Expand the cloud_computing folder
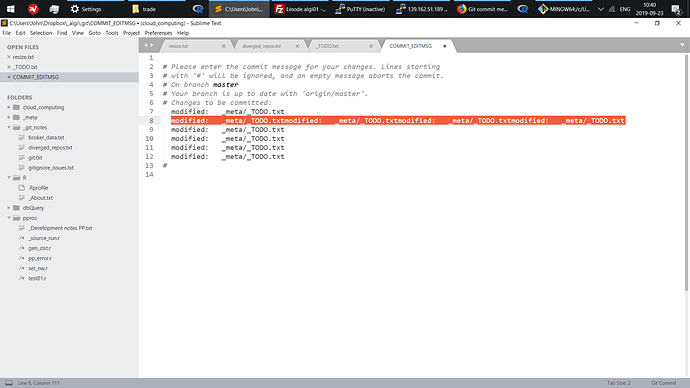Viewport: 690px width, 388px height. (9, 107)
